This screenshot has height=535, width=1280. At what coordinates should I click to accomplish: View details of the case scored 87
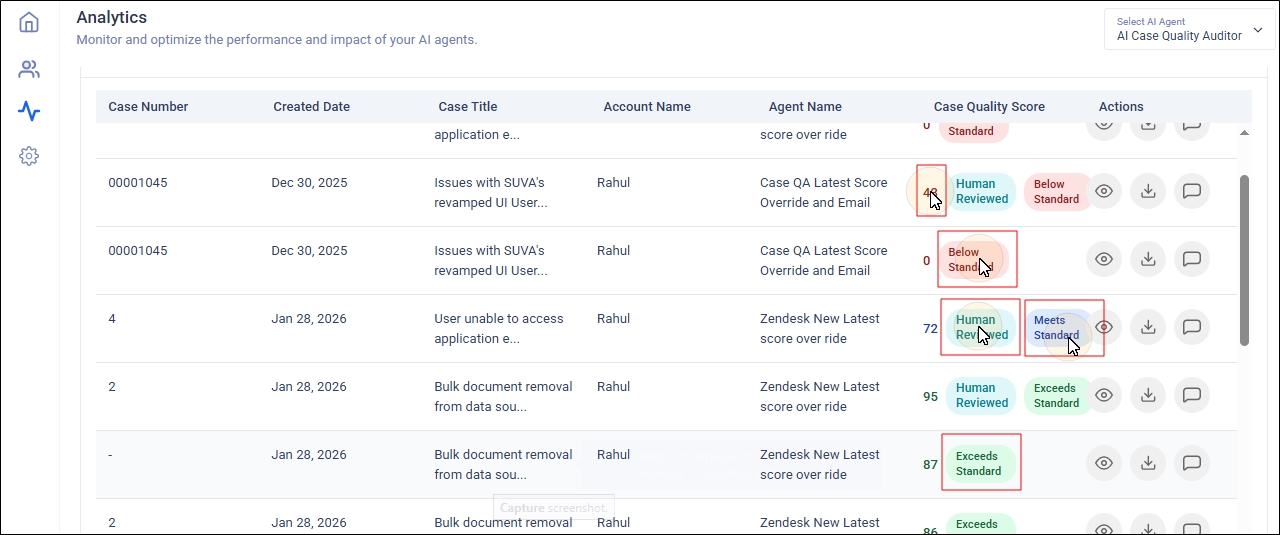tap(1104, 463)
